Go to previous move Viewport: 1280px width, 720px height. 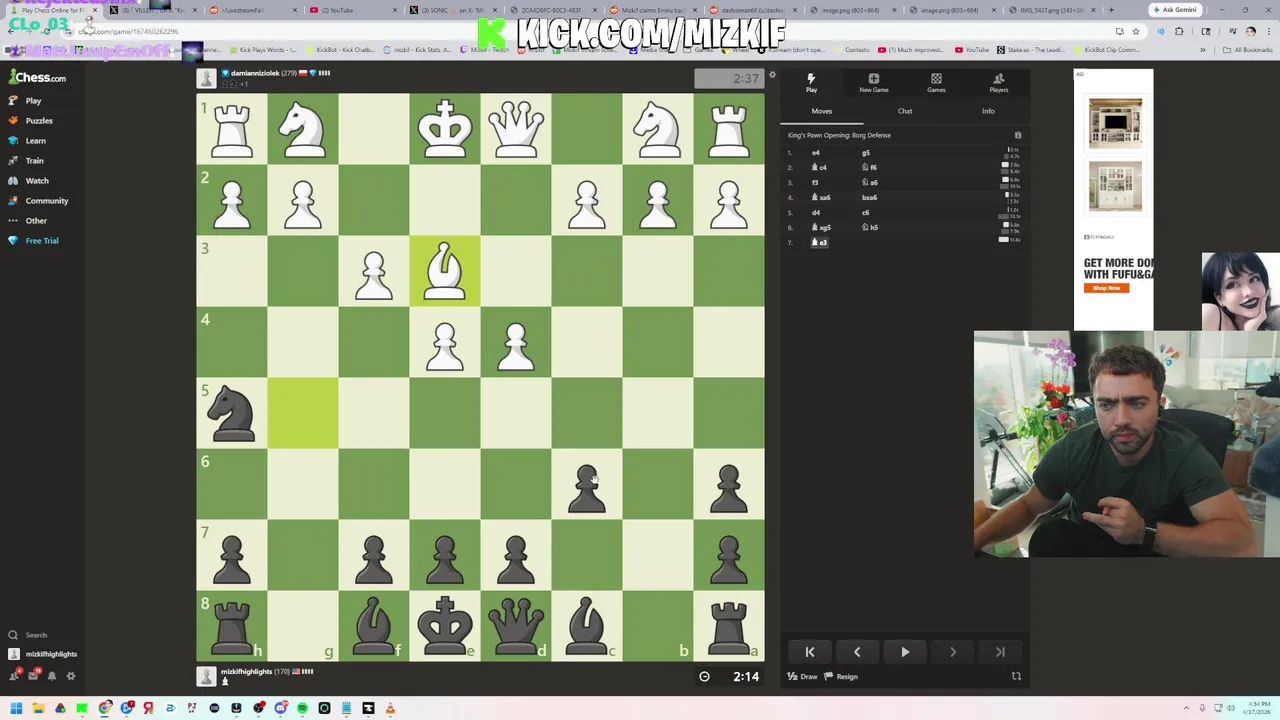tap(857, 652)
